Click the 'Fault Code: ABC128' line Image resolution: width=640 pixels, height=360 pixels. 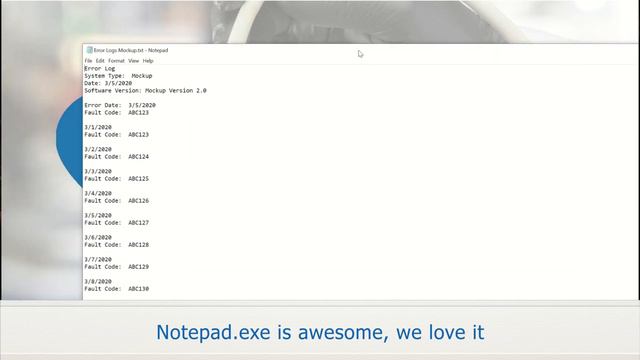point(116,245)
